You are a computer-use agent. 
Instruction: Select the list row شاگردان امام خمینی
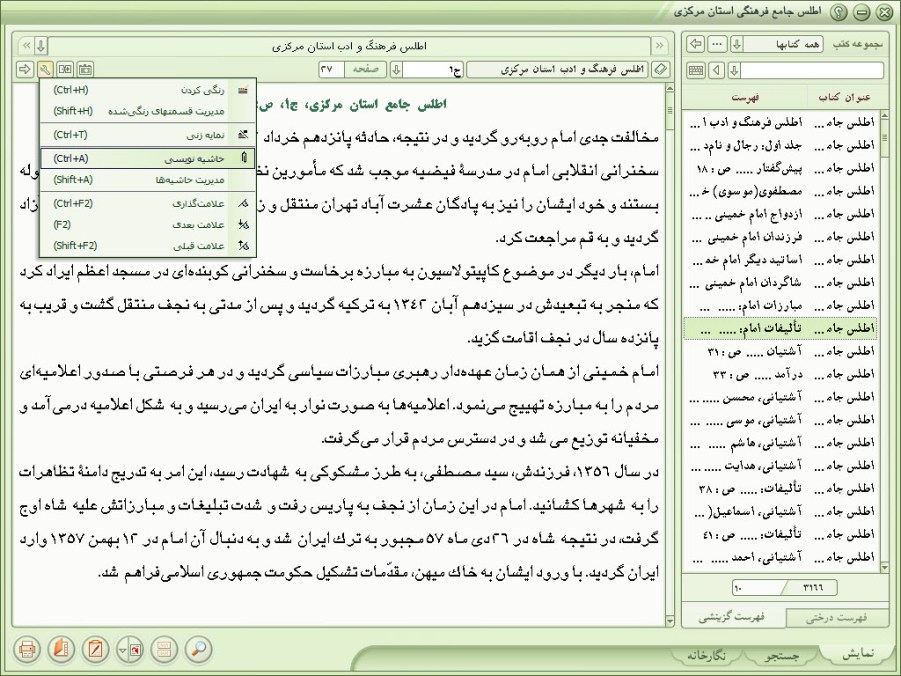[x=781, y=283]
